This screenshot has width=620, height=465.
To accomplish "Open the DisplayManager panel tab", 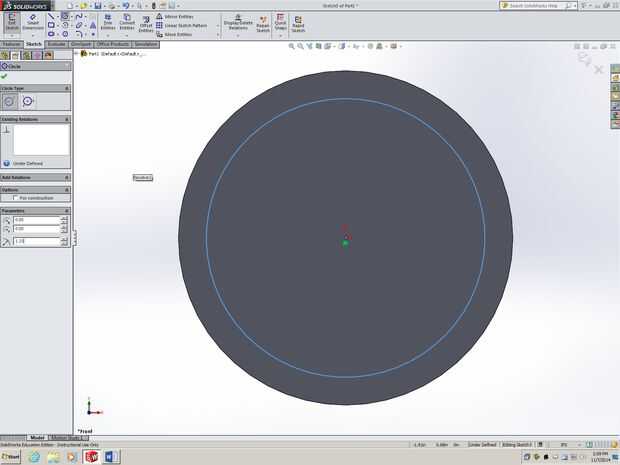I will 49,55.
